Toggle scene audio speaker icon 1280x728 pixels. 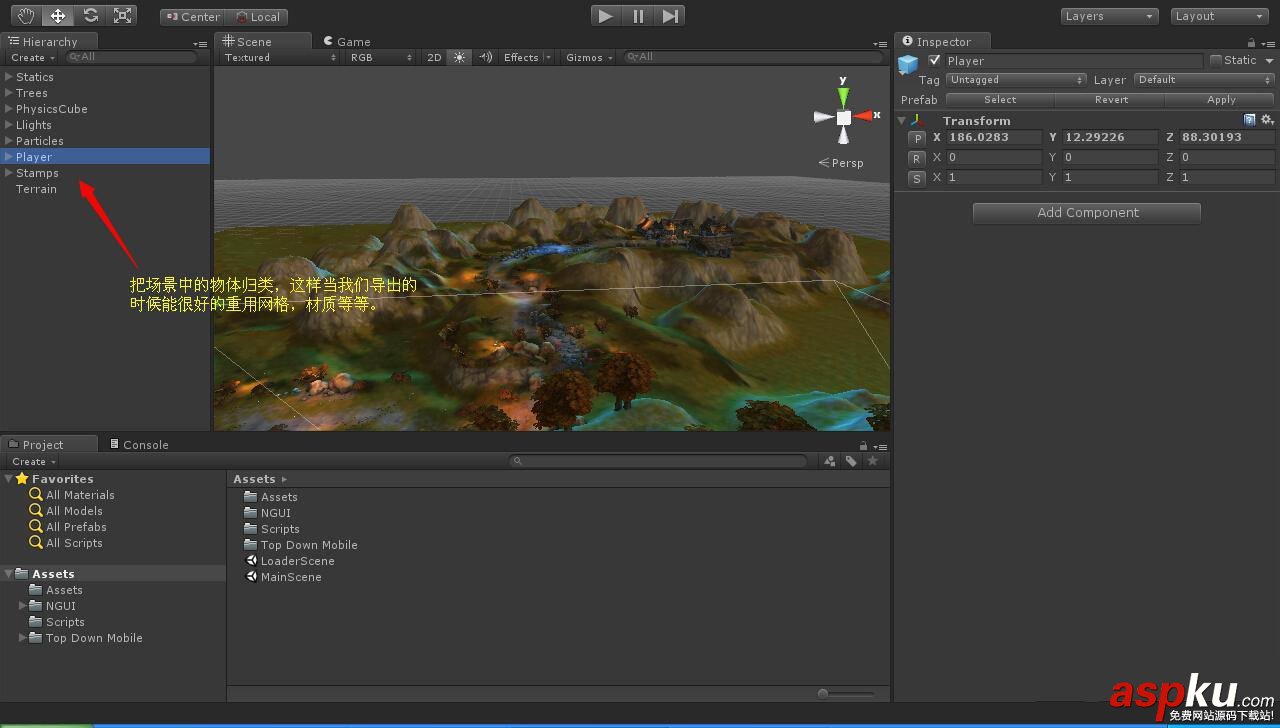tap(485, 57)
